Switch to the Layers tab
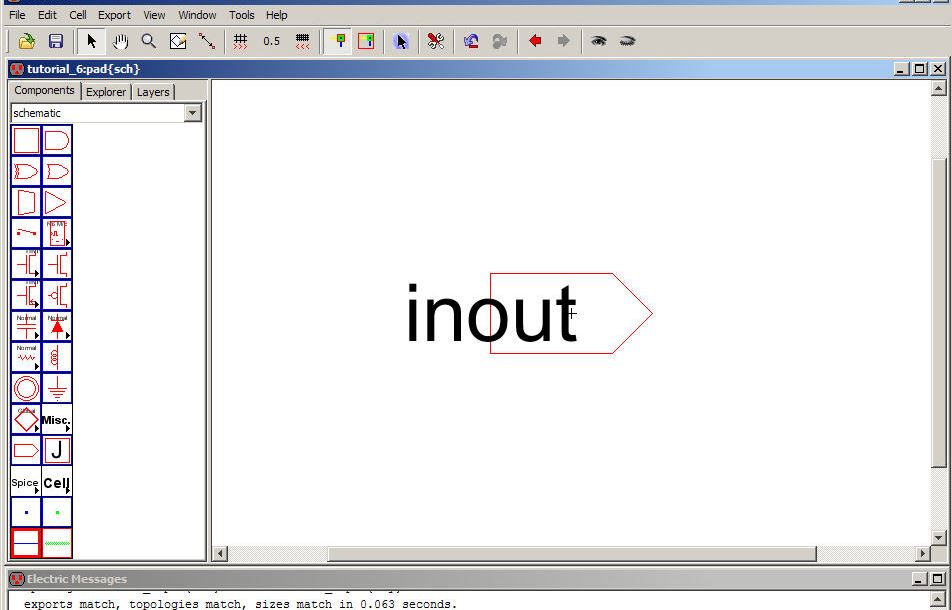The height and width of the screenshot is (610, 952). click(153, 92)
